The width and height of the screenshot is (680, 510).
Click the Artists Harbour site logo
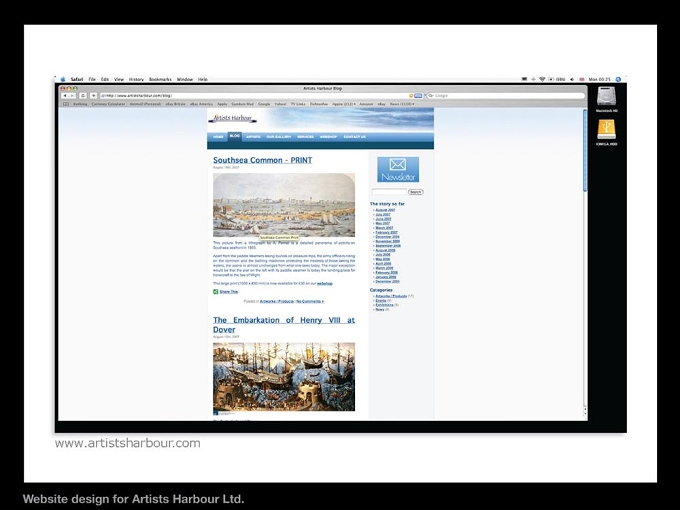(x=233, y=118)
